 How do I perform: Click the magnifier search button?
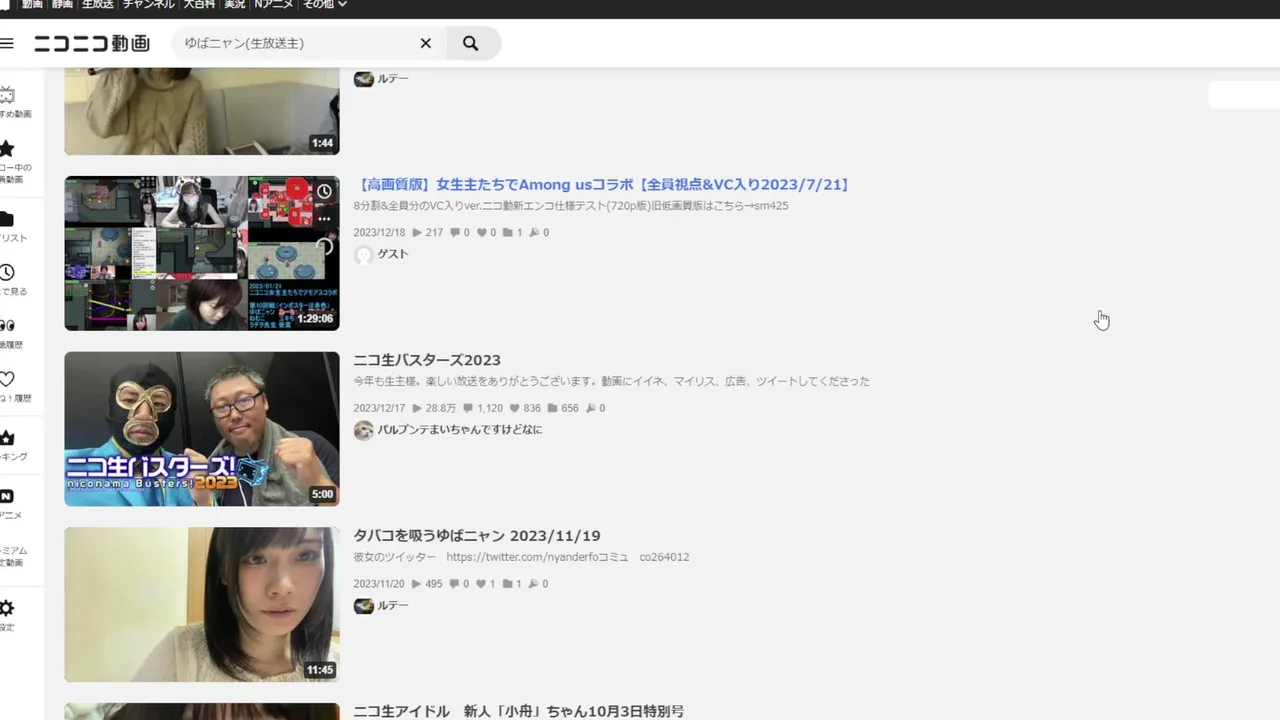[x=471, y=43]
